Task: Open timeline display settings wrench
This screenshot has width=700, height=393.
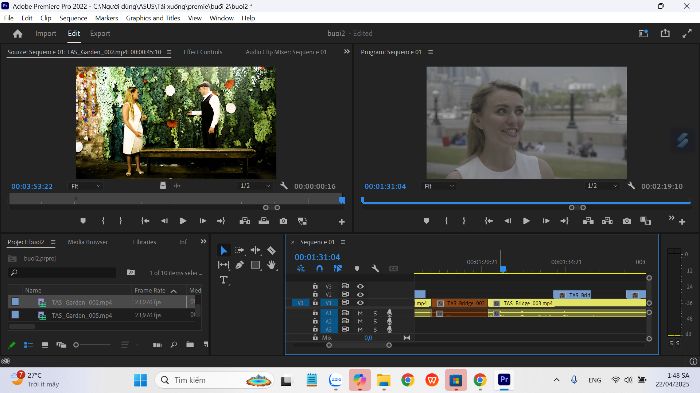Action: pos(375,268)
